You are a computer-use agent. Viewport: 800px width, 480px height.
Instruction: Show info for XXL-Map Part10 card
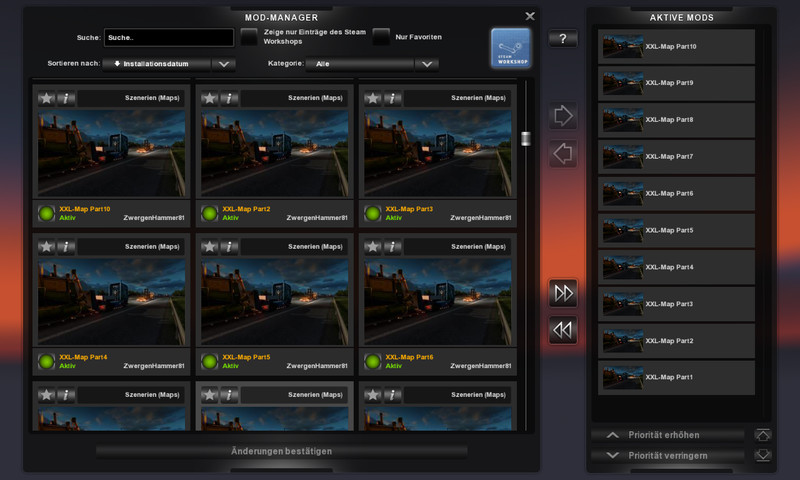coord(66,98)
